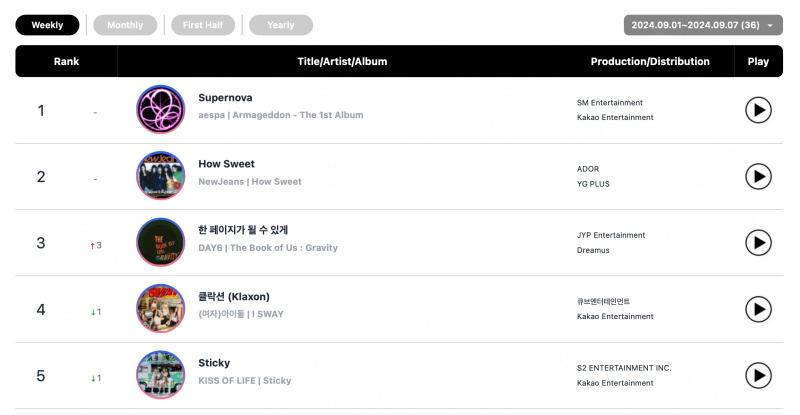800x415 pixels.
Task: Click the Sticky song title link
Action: point(214,363)
